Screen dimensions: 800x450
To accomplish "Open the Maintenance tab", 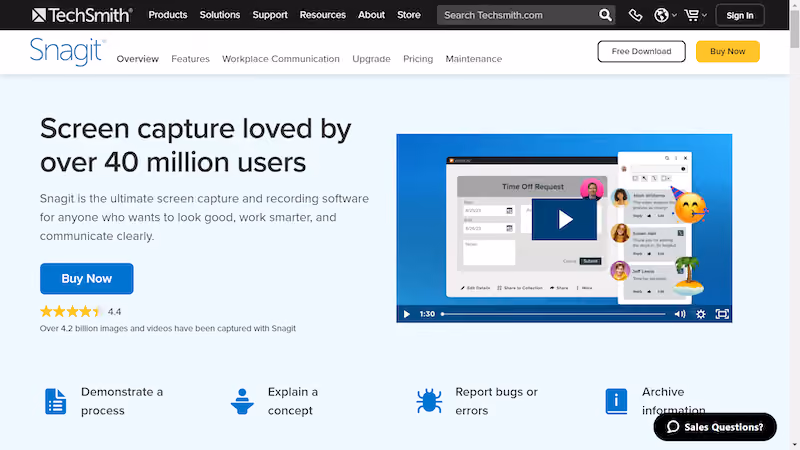I will pos(473,59).
